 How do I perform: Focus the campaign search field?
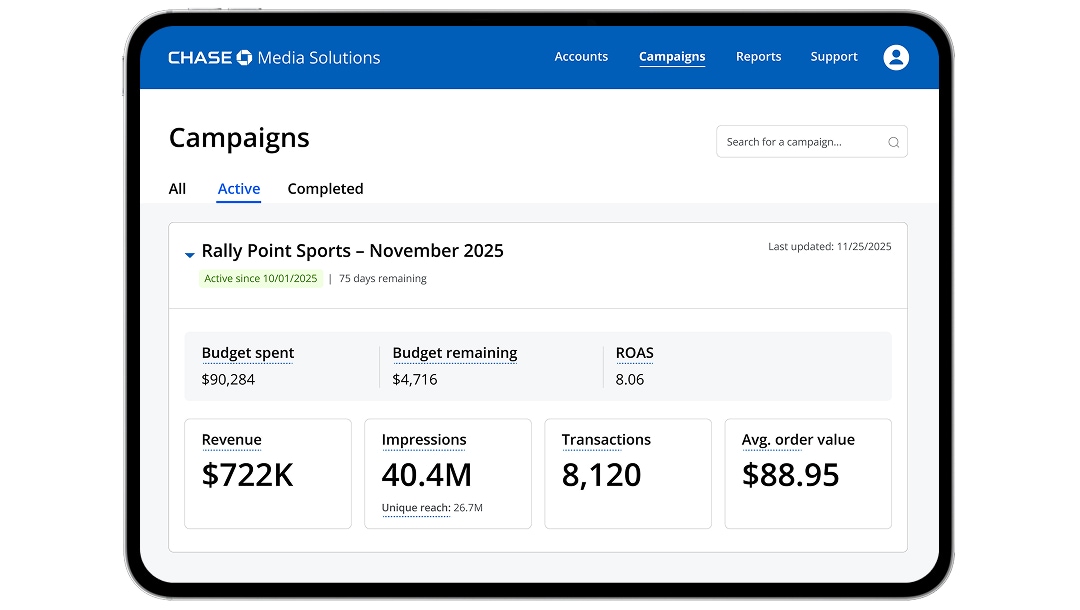800,142
